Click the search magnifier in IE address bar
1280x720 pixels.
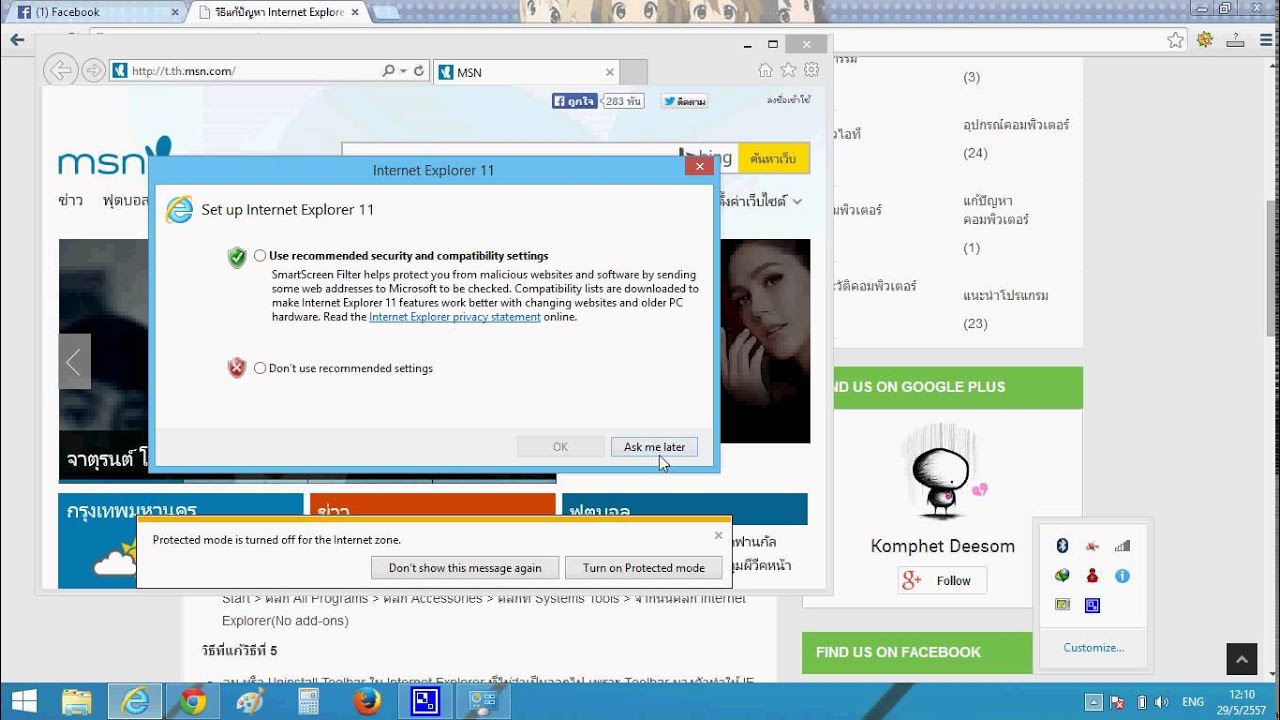point(388,71)
